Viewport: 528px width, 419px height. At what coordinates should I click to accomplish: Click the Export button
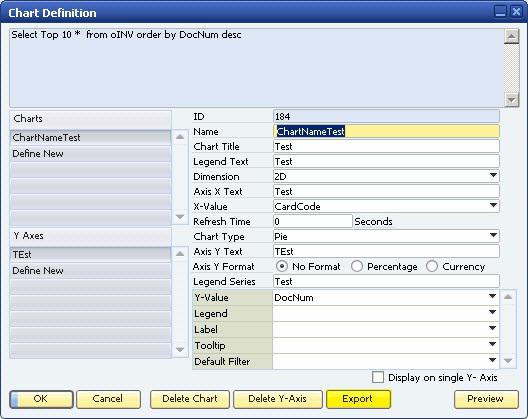click(x=358, y=399)
